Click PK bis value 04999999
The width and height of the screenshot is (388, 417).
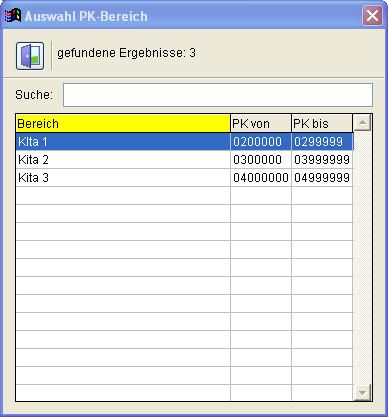322,178
